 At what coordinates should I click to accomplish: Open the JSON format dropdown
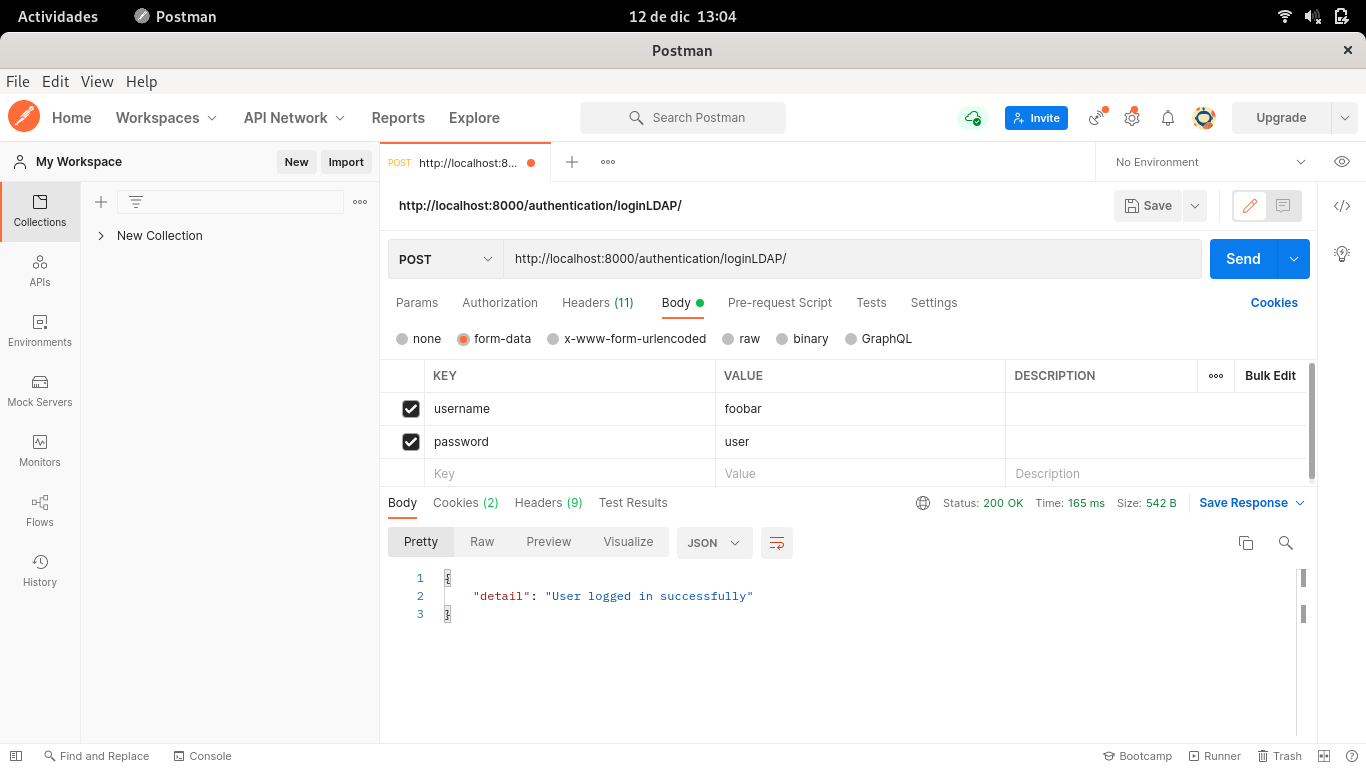714,543
